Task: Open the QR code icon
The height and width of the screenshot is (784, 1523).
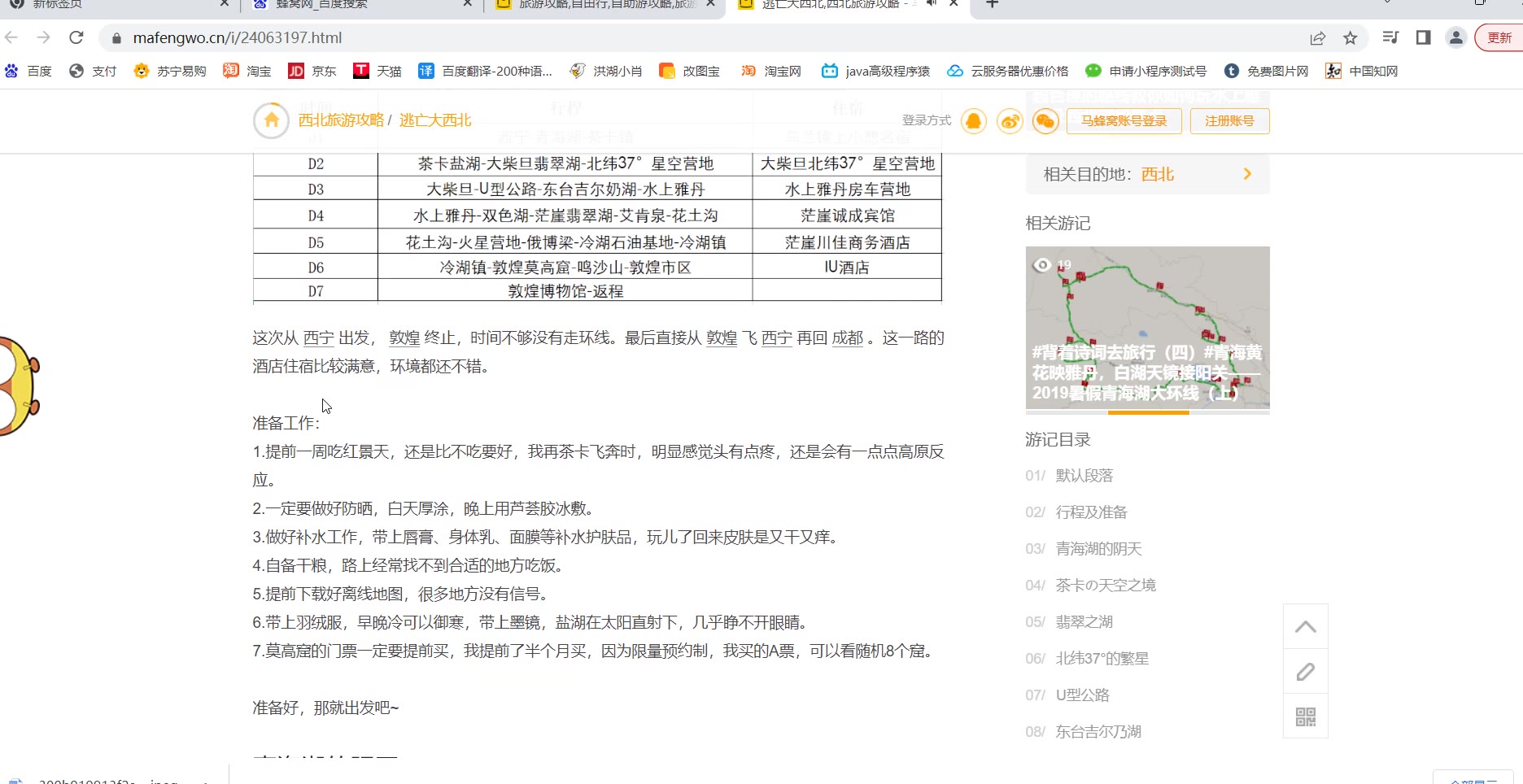Action: 1305,716
